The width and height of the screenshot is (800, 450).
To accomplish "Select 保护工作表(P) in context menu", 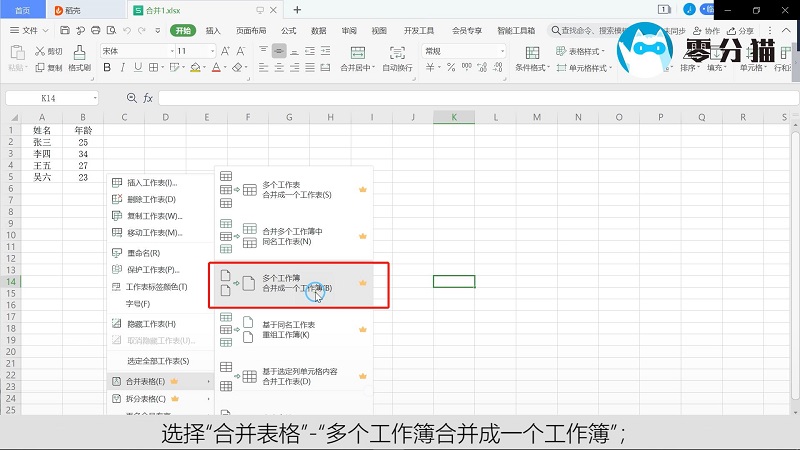I will 160,269.
